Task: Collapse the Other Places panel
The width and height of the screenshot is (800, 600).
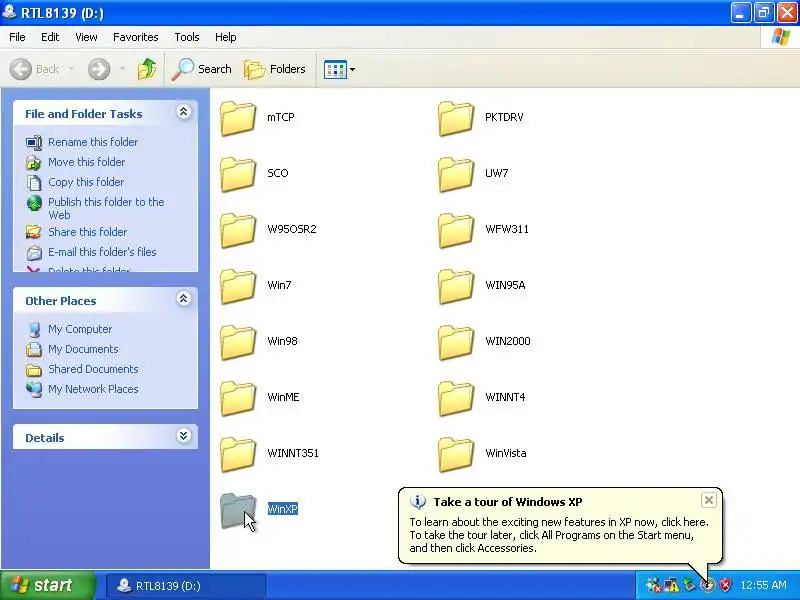Action: pyautogui.click(x=184, y=298)
